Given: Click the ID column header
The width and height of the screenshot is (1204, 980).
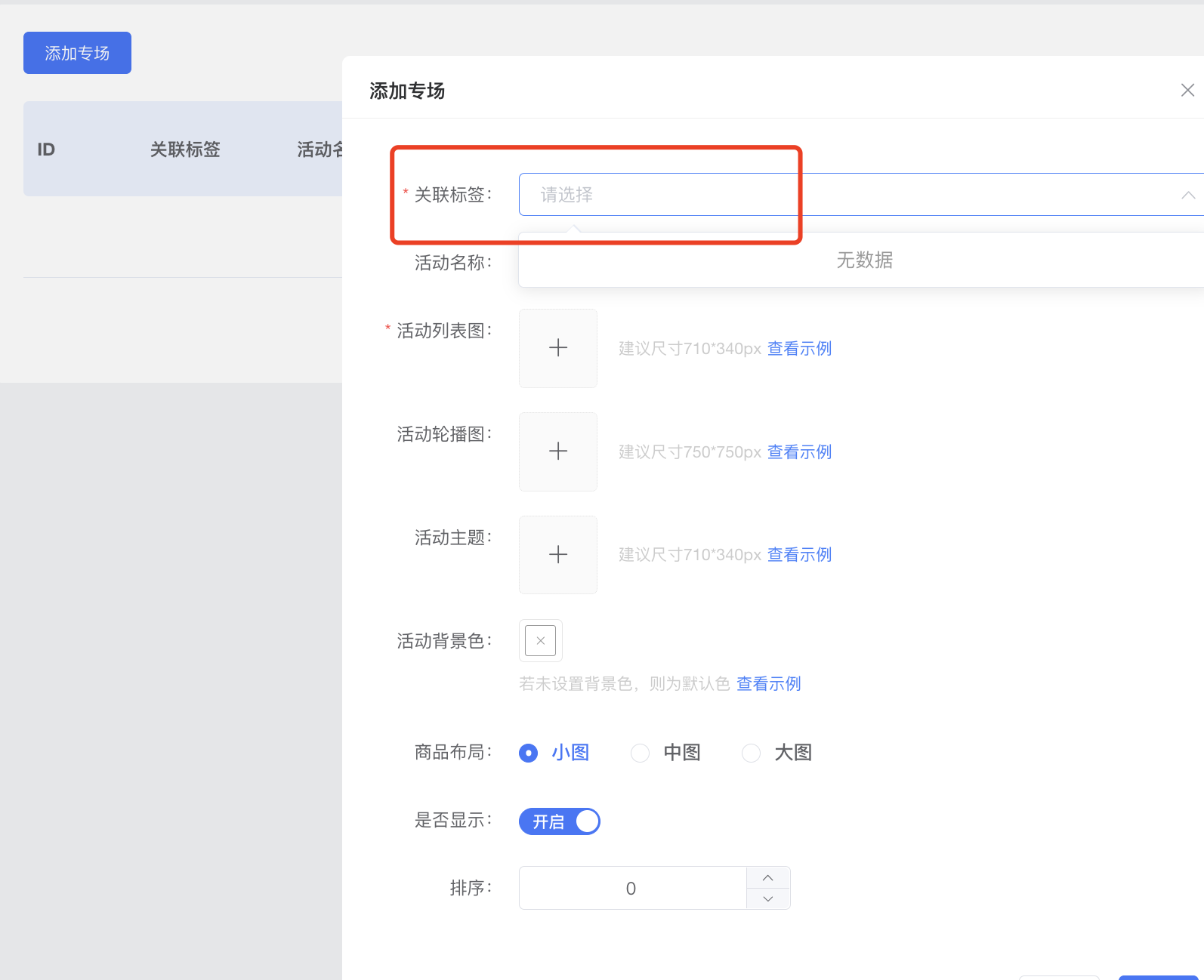Looking at the screenshot, I should pyautogui.click(x=46, y=149).
